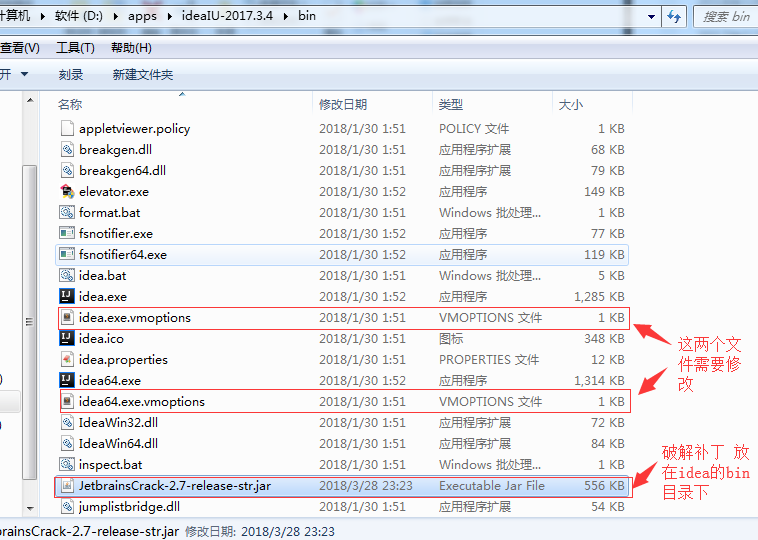Select the file name IdeaWin64.dll

tap(118, 444)
